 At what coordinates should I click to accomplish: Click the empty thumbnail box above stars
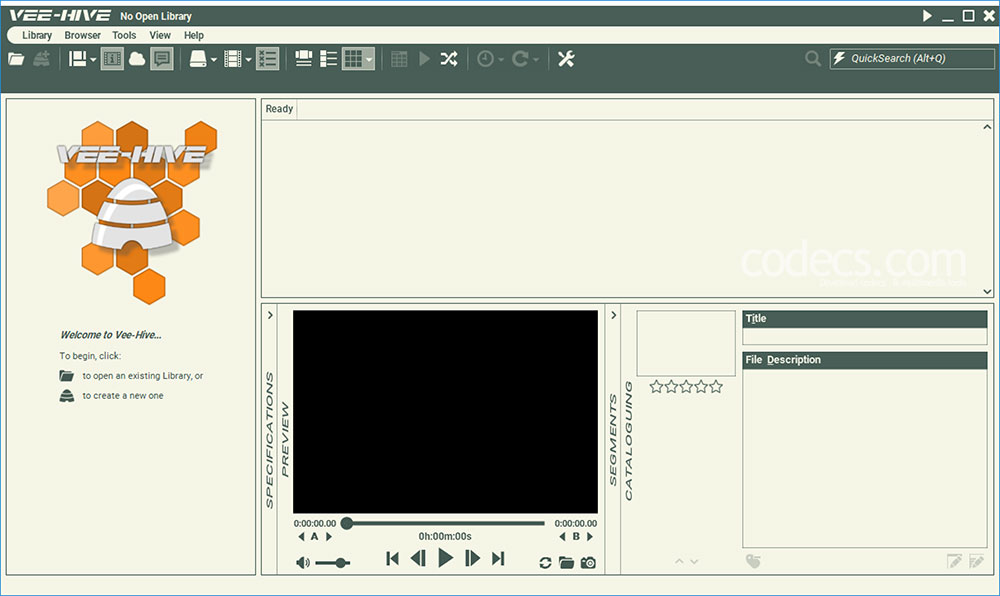click(686, 344)
